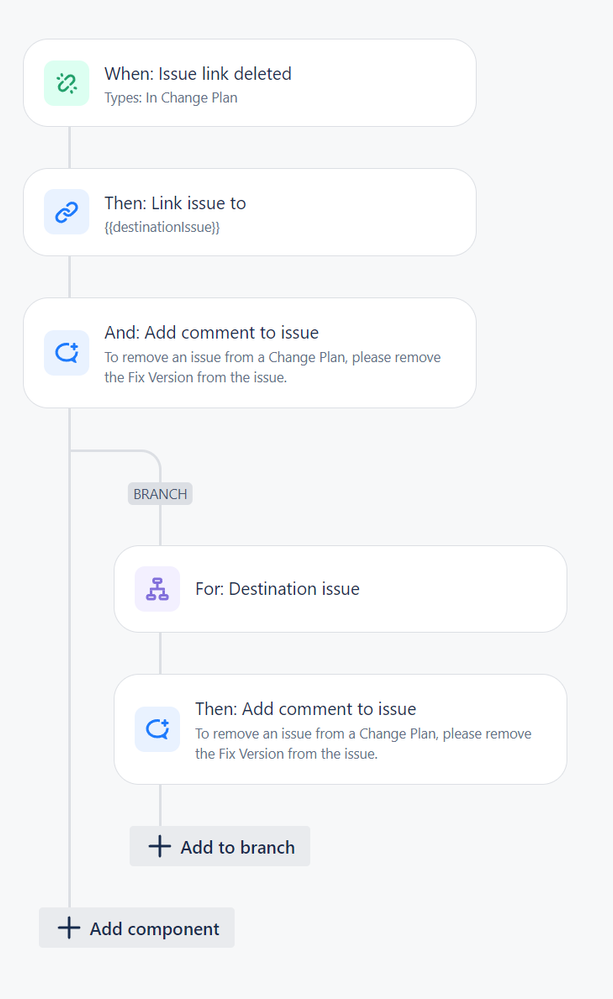This screenshot has height=999, width=613.
Task: Click the green broken-link trigger icon
Action: tap(66, 83)
